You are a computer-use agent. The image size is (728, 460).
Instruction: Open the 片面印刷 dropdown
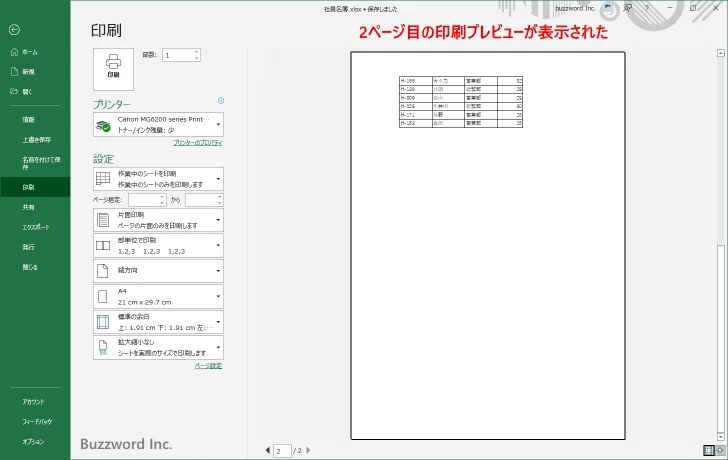158,220
